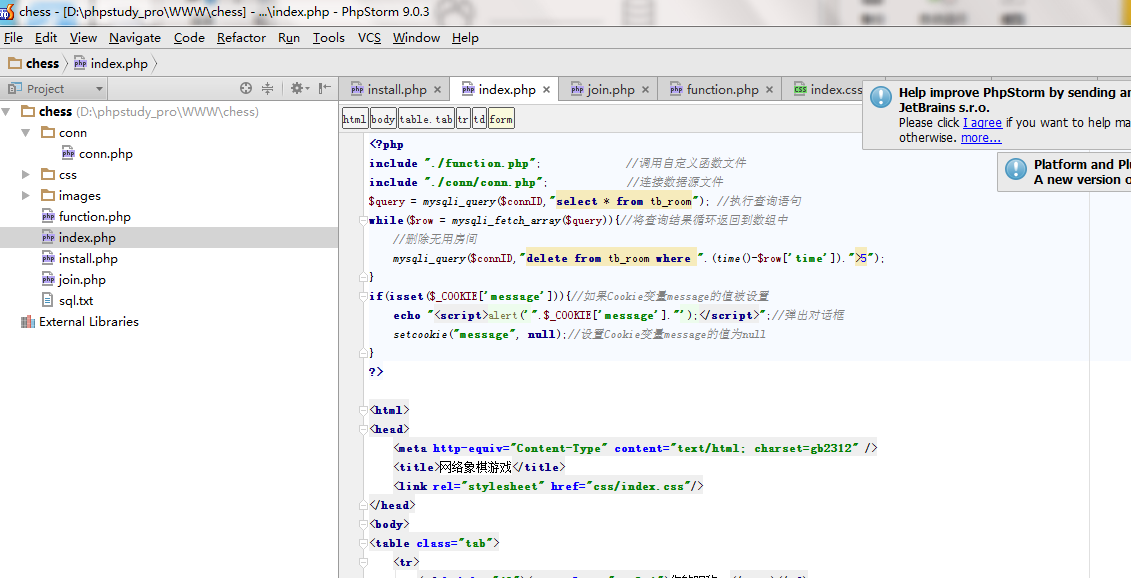Click the "select * from tb_room" query string

[625, 201]
